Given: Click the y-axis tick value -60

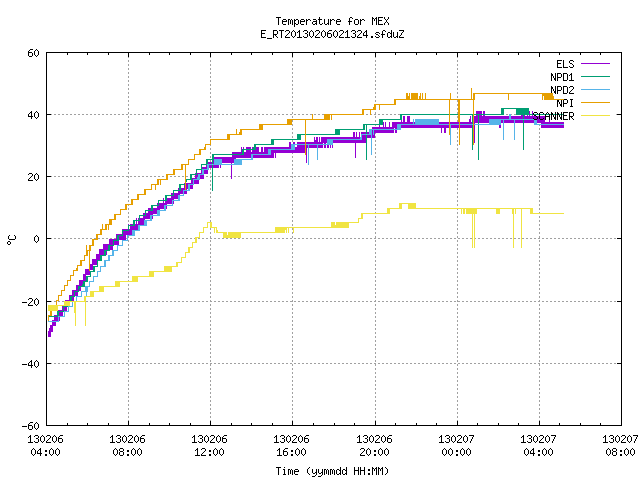Looking at the screenshot, I should pyautogui.click(x=31, y=426).
